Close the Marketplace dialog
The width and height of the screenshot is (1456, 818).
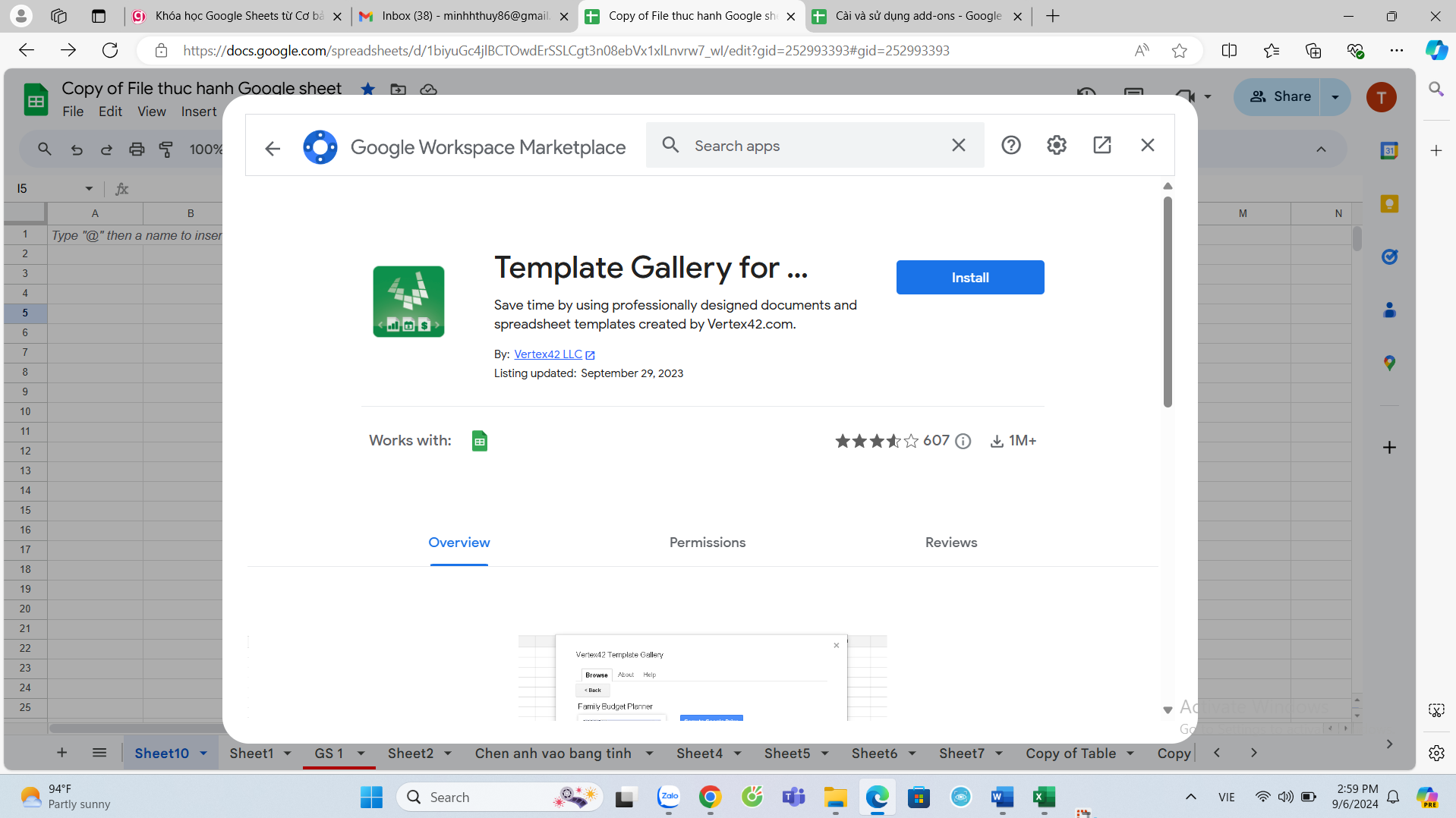[1147, 145]
